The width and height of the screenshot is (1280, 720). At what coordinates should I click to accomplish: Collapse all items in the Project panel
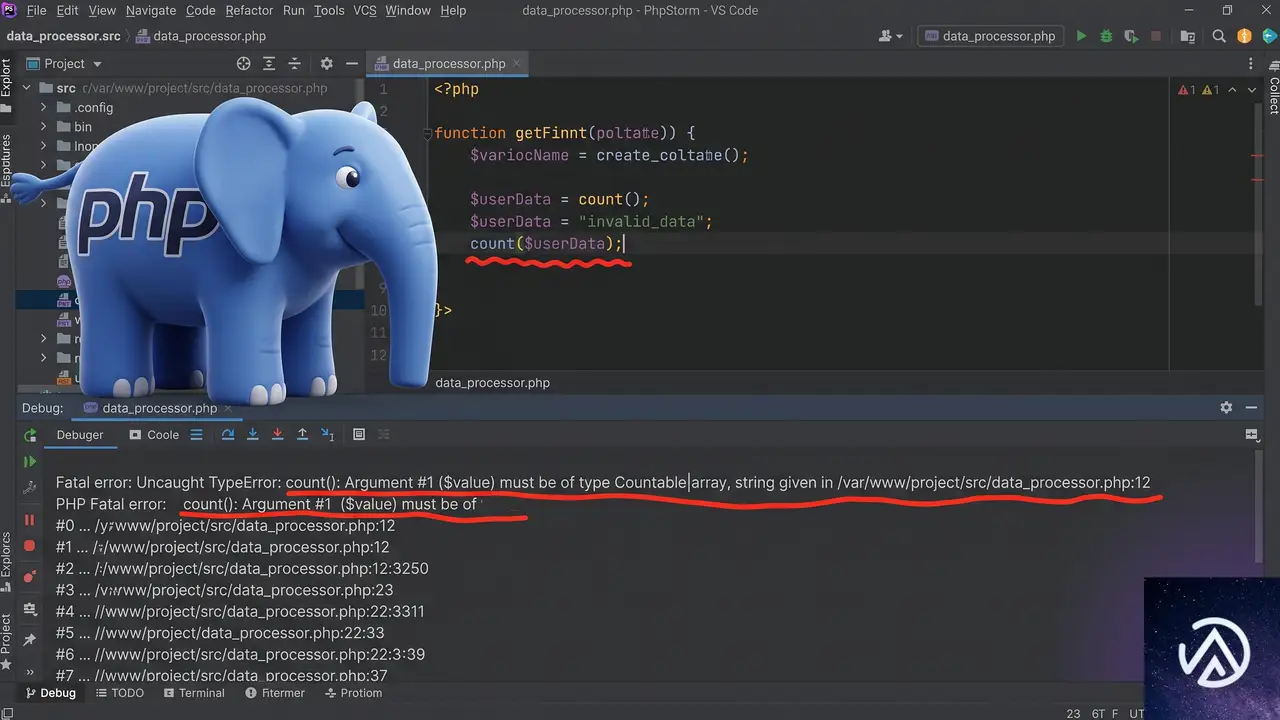coord(297,63)
